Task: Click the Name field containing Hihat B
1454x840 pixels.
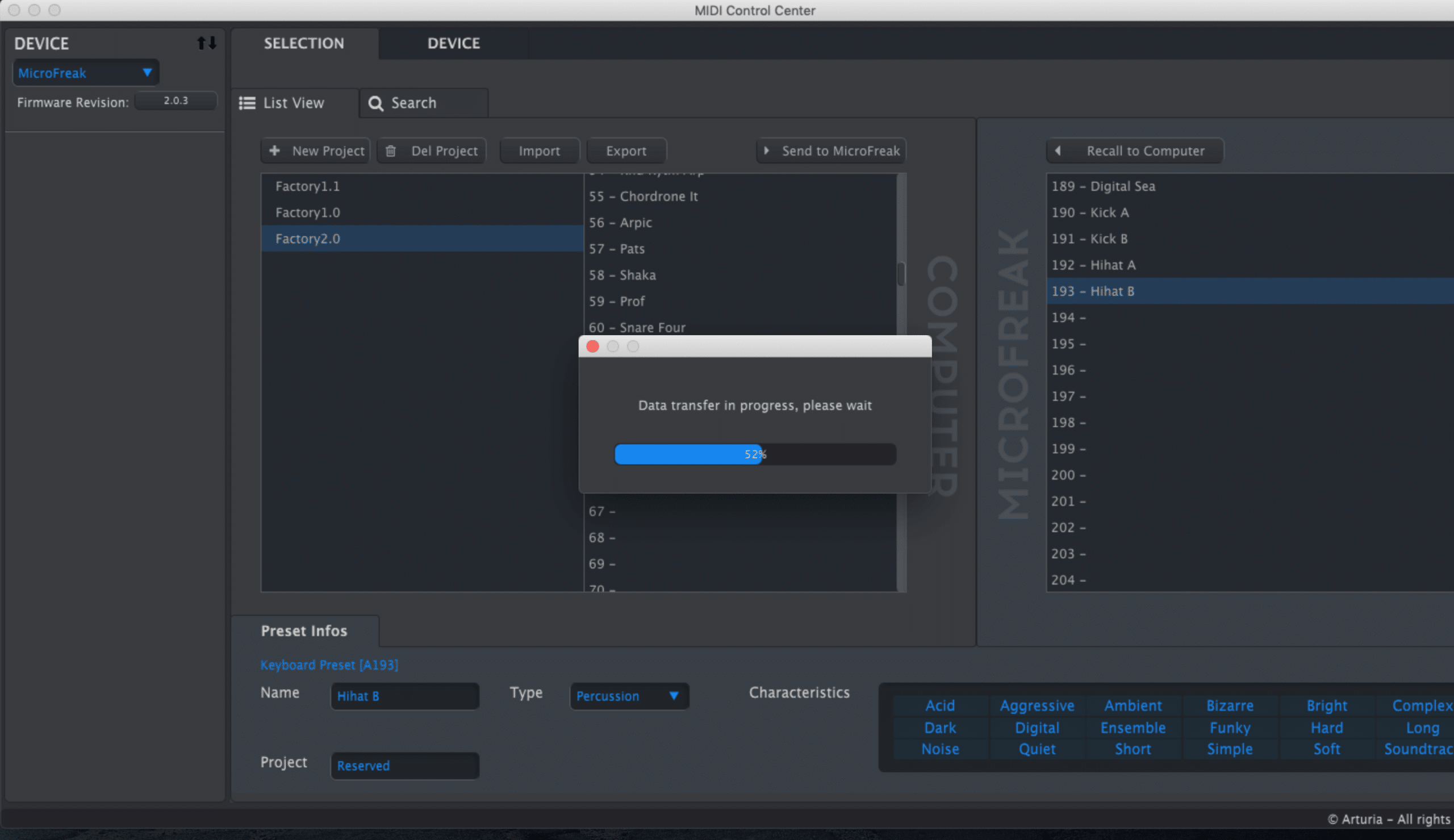Action: pyautogui.click(x=405, y=696)
